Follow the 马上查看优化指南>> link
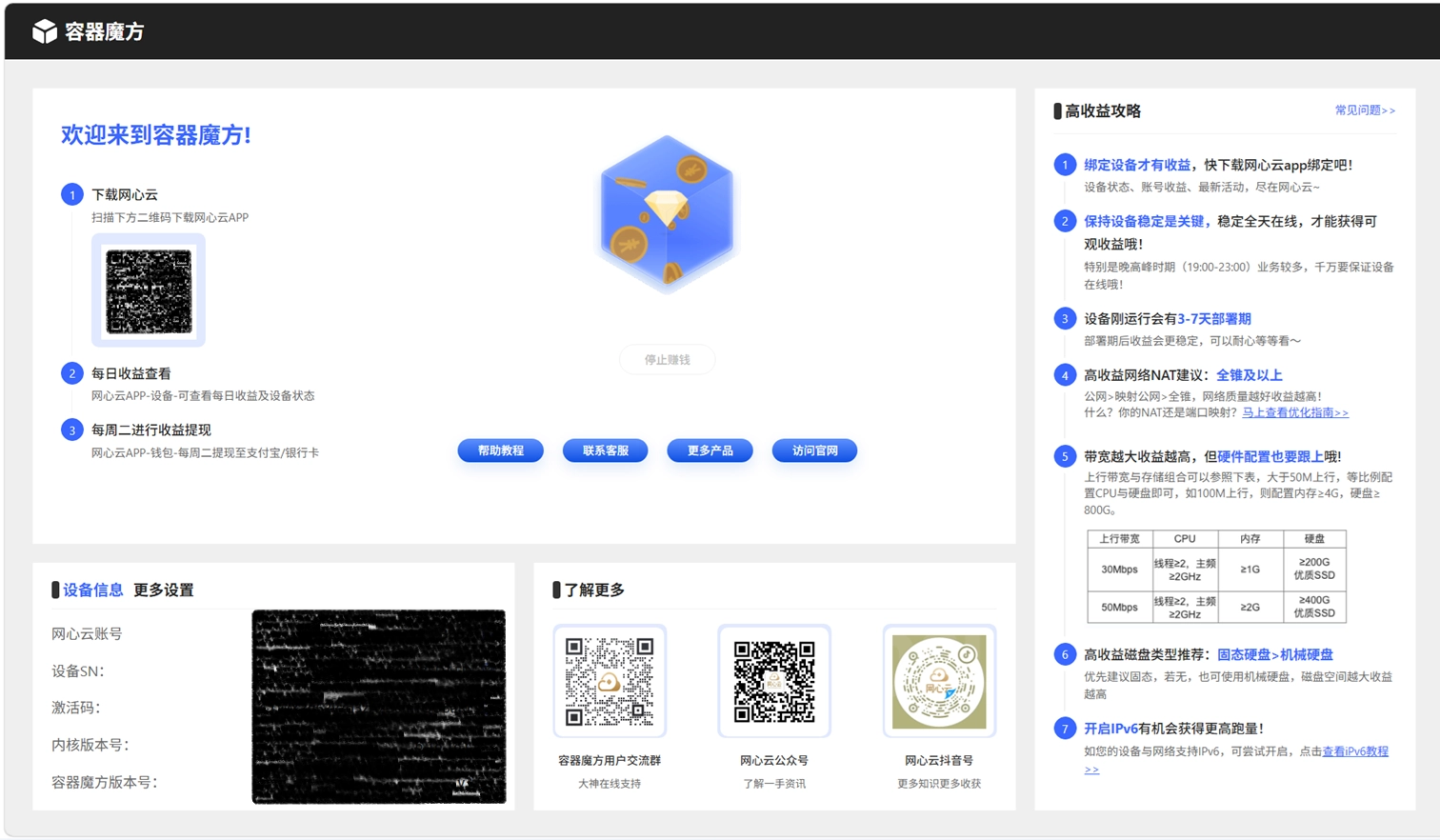This screenshot has height=840, width=1440. coord(1295,412)
